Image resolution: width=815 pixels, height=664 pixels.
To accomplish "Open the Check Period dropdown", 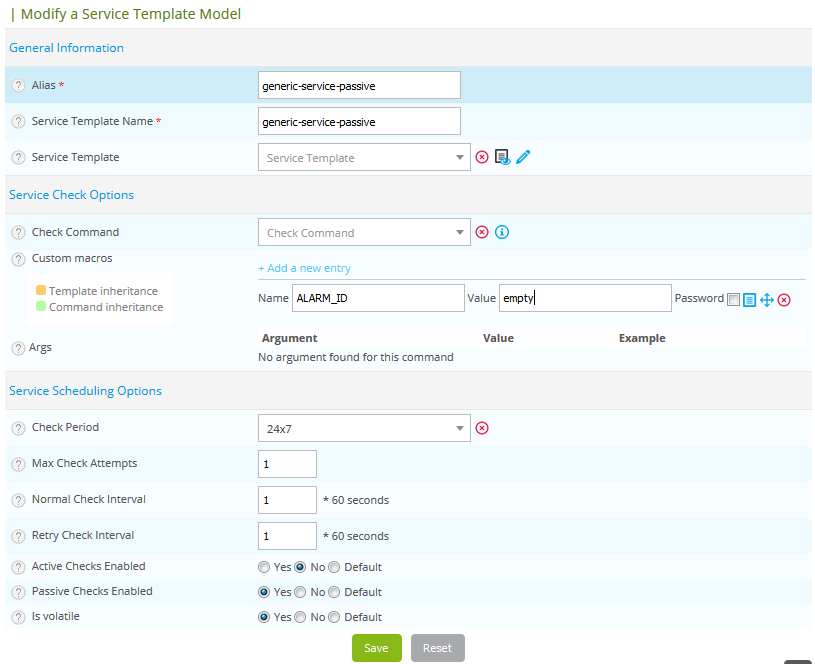I will click(x=363, y=428).
